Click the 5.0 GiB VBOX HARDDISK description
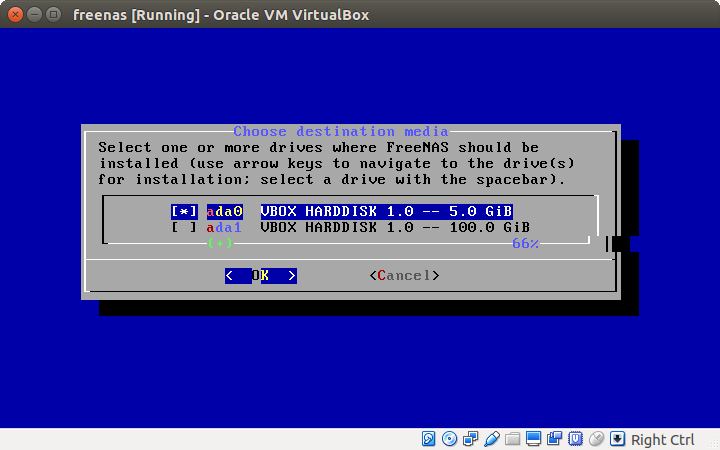The image size is (720, 450). click(387, 212)
